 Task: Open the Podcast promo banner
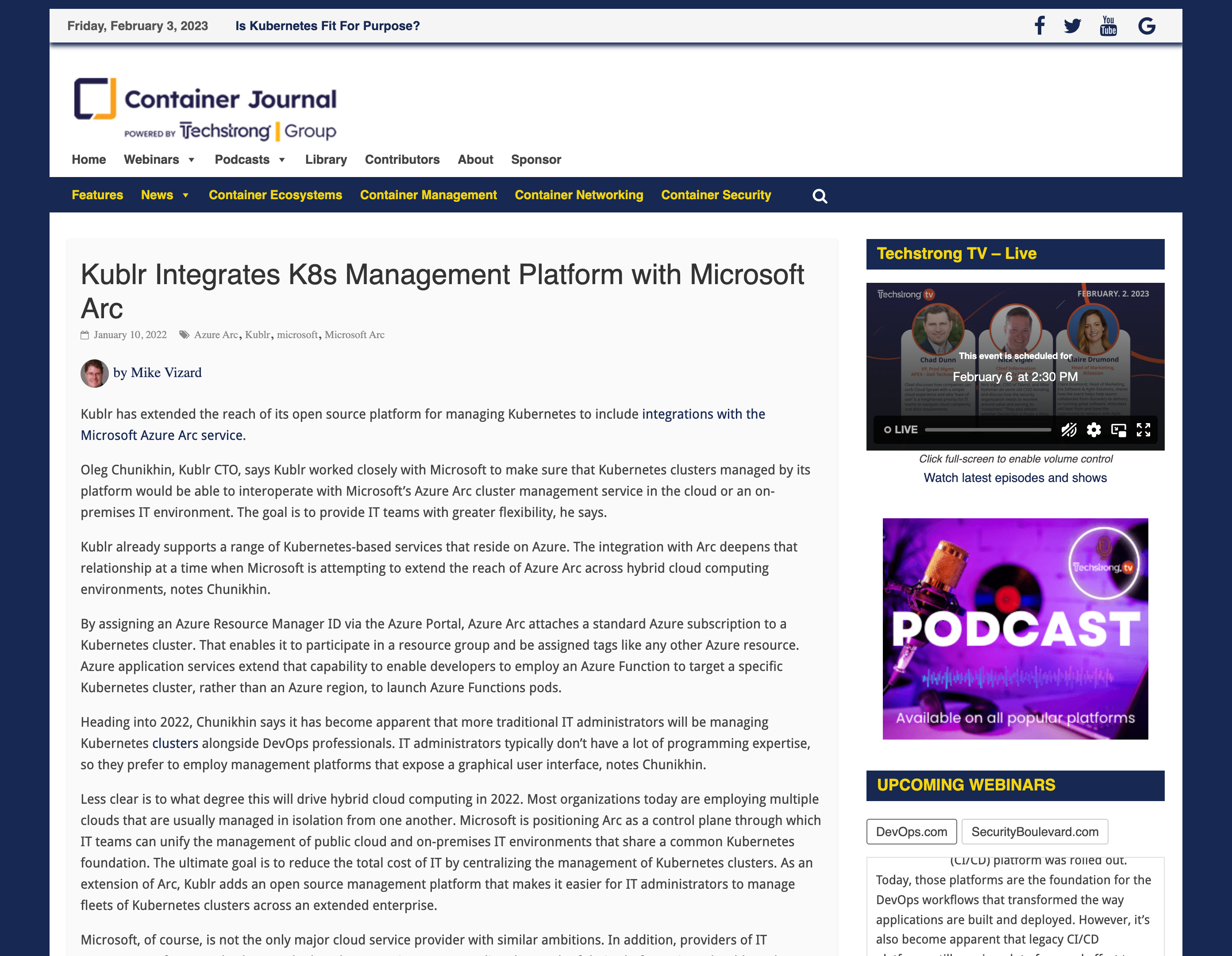tap(1016, 628)
